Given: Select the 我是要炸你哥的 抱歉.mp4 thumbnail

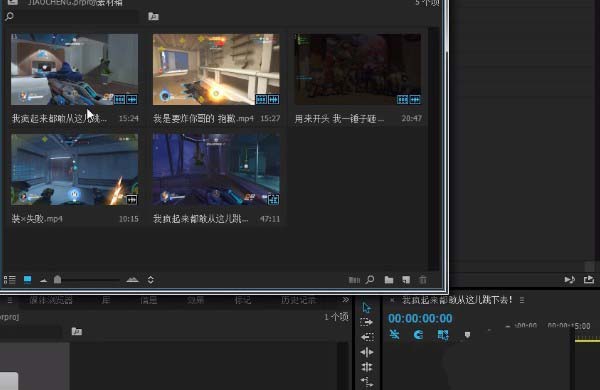Looking at the screenshot, I should [x=216, y=69].
